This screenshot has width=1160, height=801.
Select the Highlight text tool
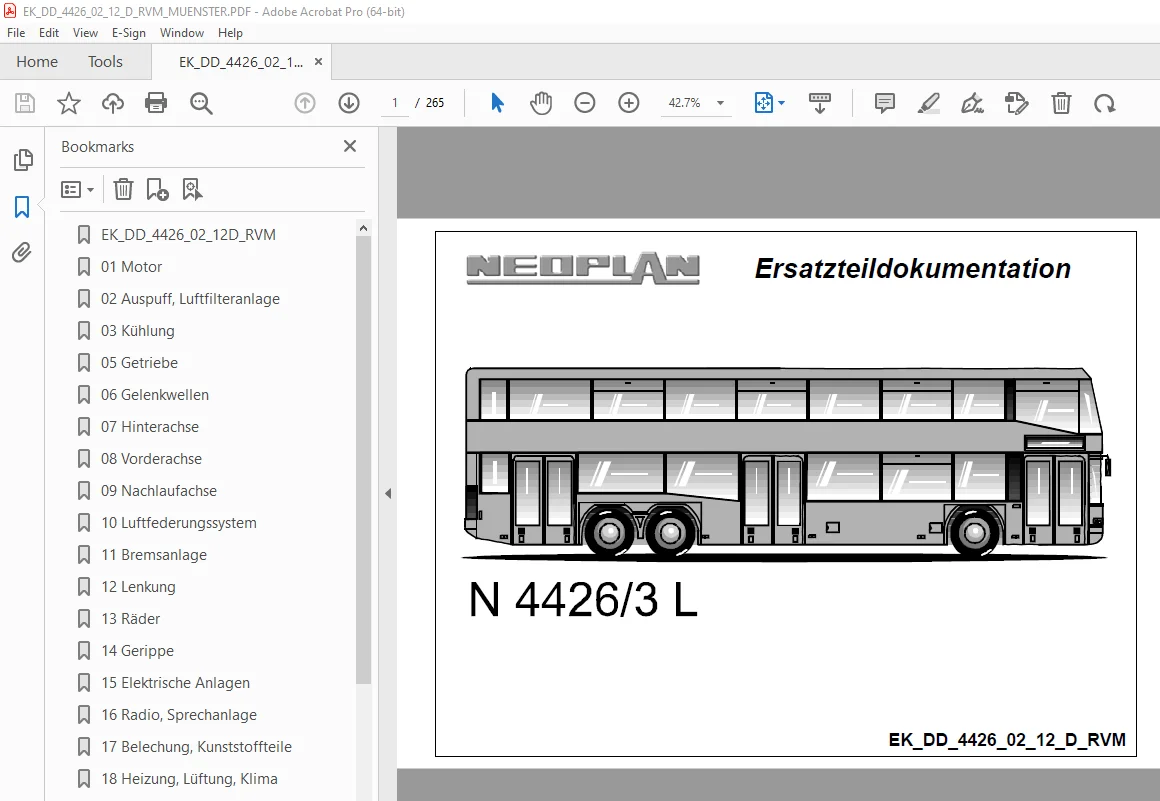point(928,103)
